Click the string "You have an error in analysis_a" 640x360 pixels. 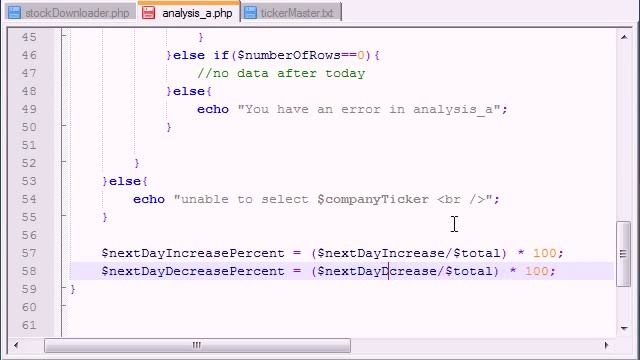point(369,109)
